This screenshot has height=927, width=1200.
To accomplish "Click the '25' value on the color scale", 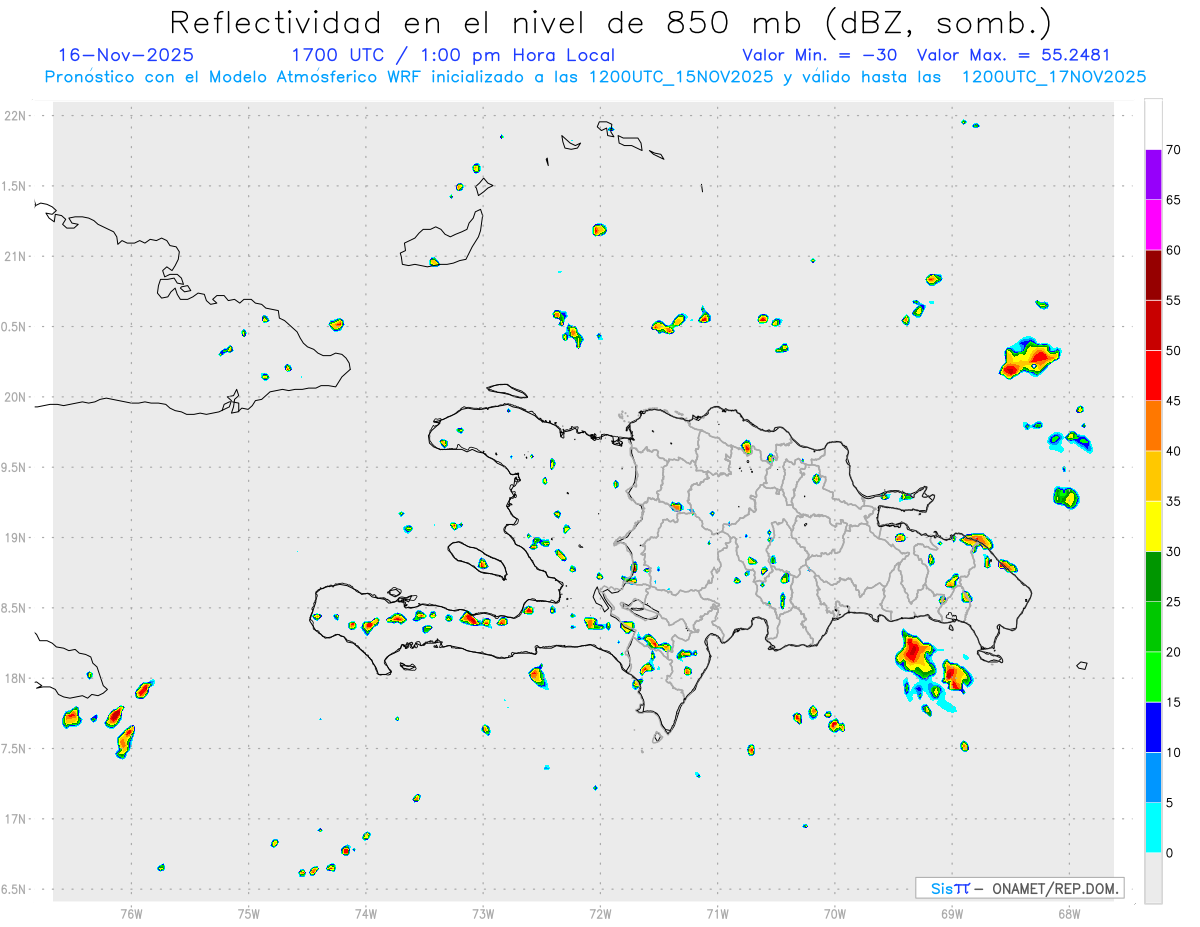I will pos(1174,602).
